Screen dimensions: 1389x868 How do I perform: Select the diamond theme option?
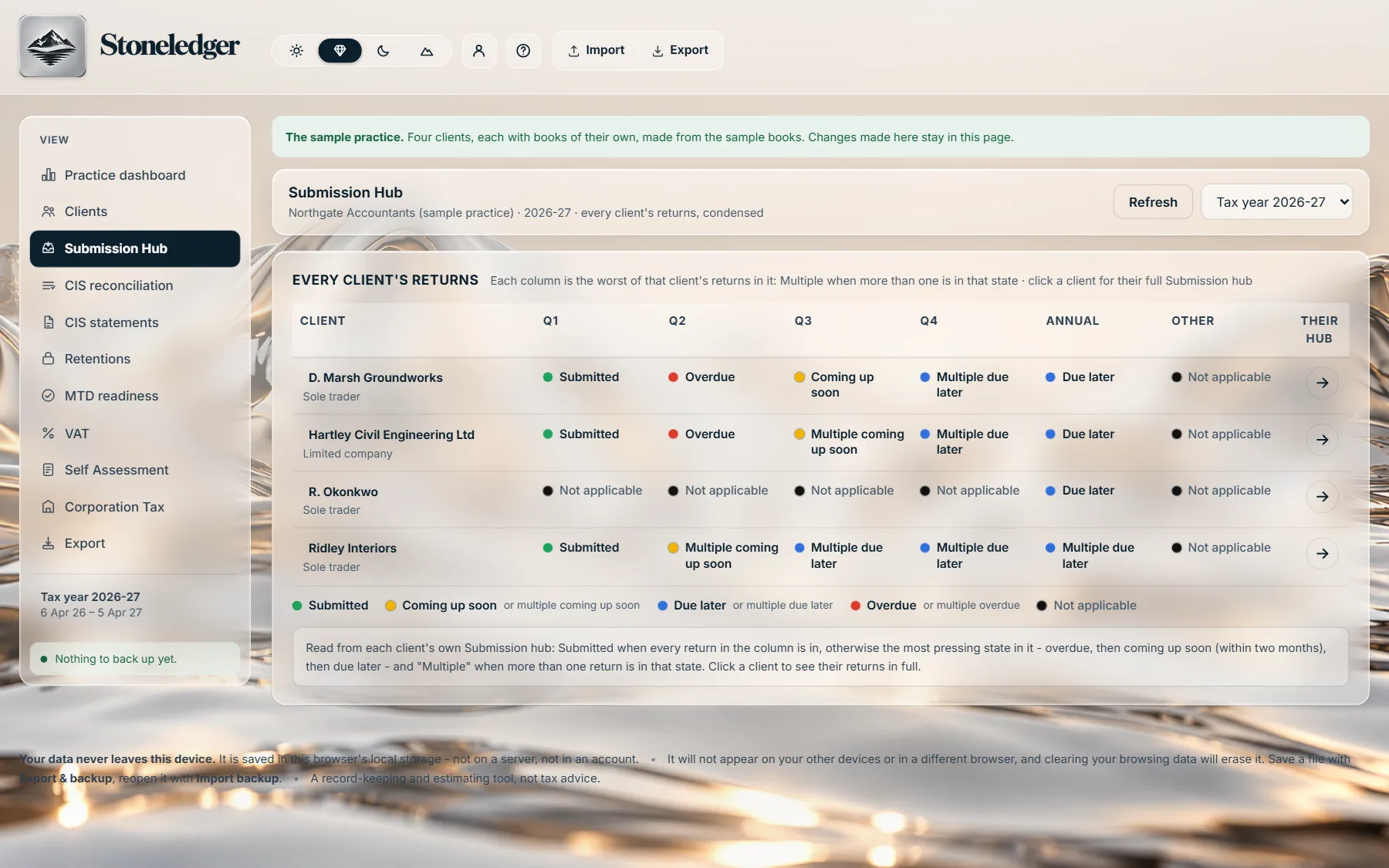point(340,51)
